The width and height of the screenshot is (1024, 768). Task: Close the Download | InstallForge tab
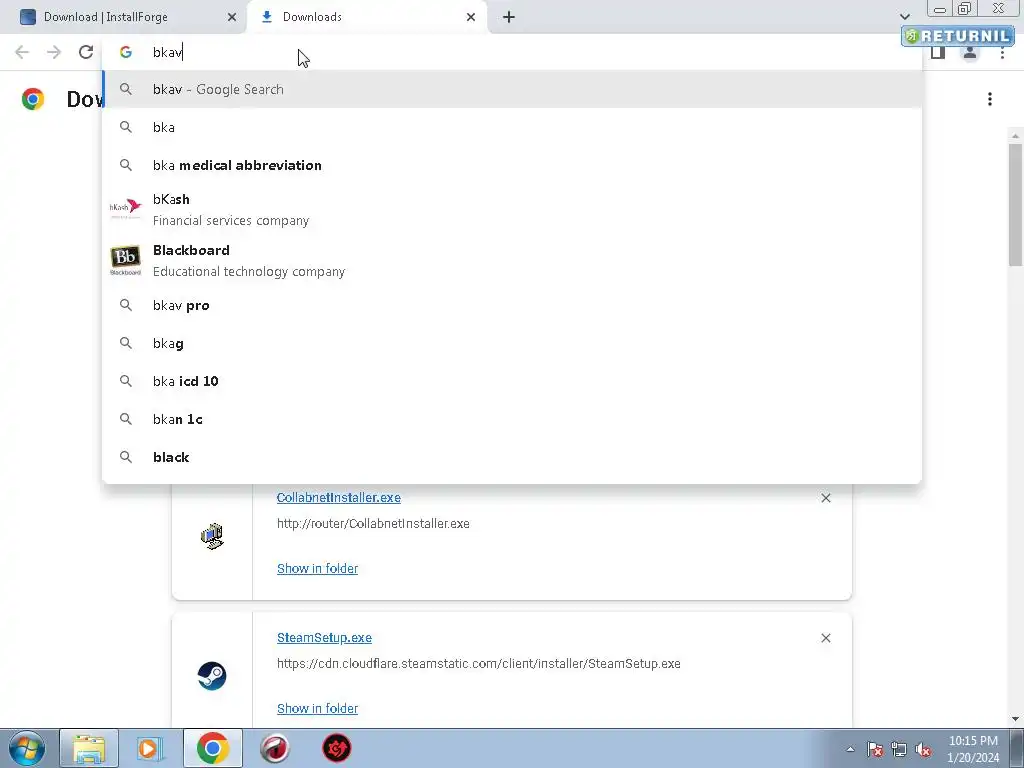pos(232,17)
